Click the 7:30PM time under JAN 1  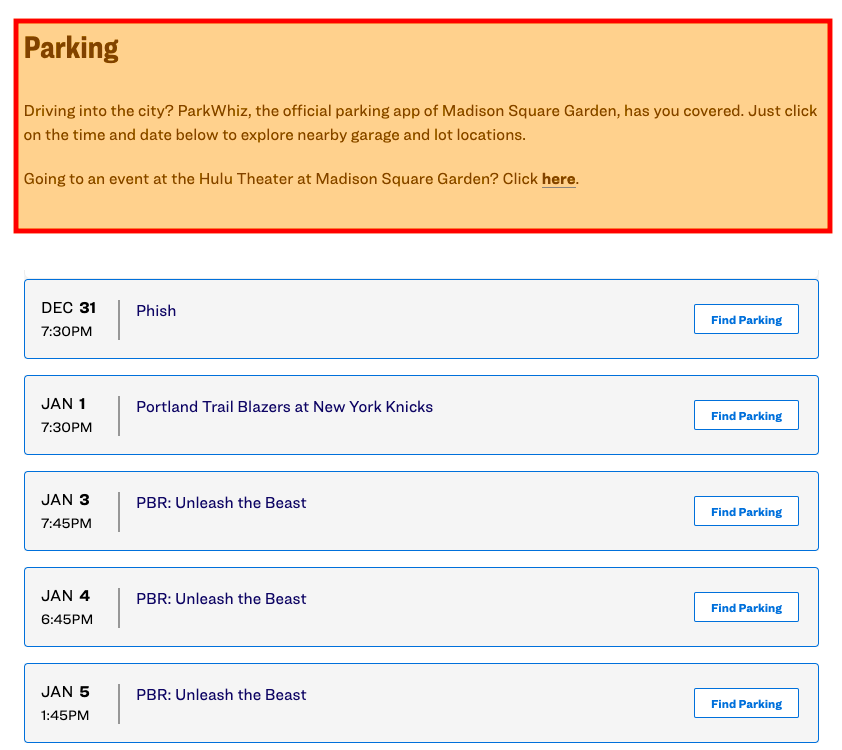click(67, 427)
